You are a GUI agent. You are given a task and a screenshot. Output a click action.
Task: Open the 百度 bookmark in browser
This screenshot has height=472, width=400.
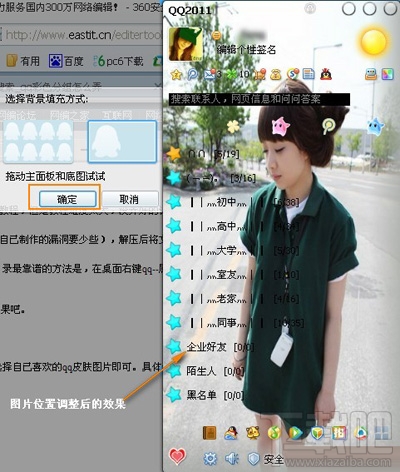pyautogui.click(x=66, y=61)
